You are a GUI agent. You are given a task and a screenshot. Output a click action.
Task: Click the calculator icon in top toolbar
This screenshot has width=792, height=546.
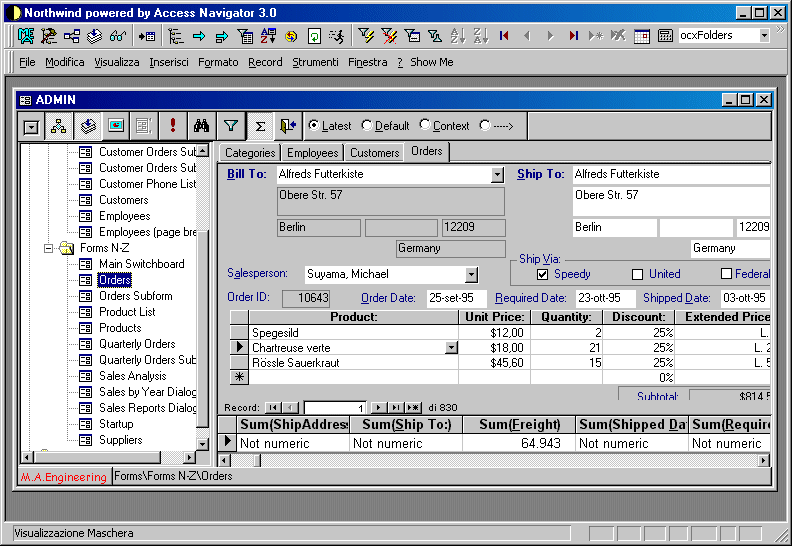pyautogui.click(x=665, y=36)
